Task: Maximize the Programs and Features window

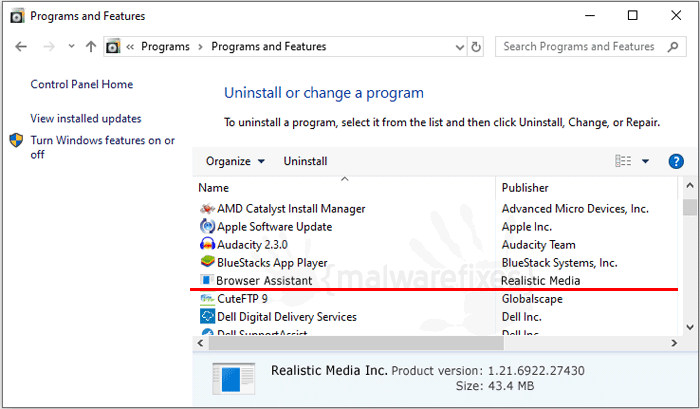Action: click(x=633, y=16)
